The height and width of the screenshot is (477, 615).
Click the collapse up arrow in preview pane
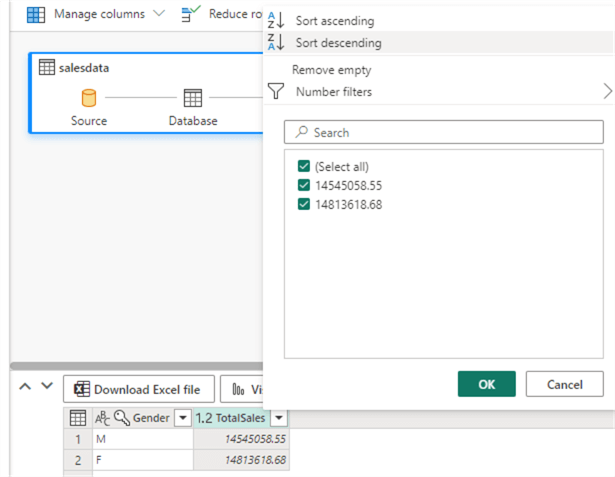(25, 387)
